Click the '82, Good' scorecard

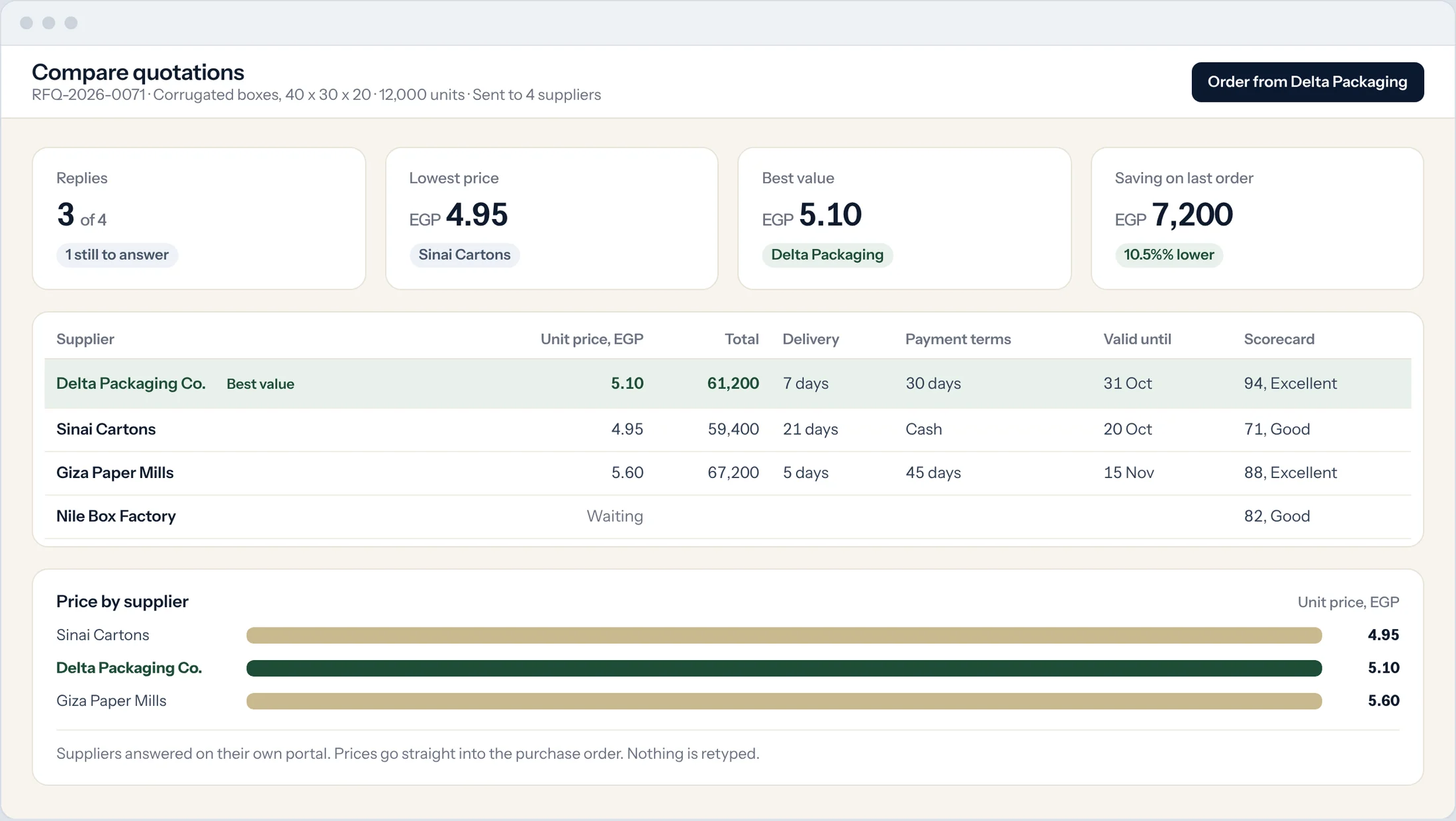click(1277, 516)
